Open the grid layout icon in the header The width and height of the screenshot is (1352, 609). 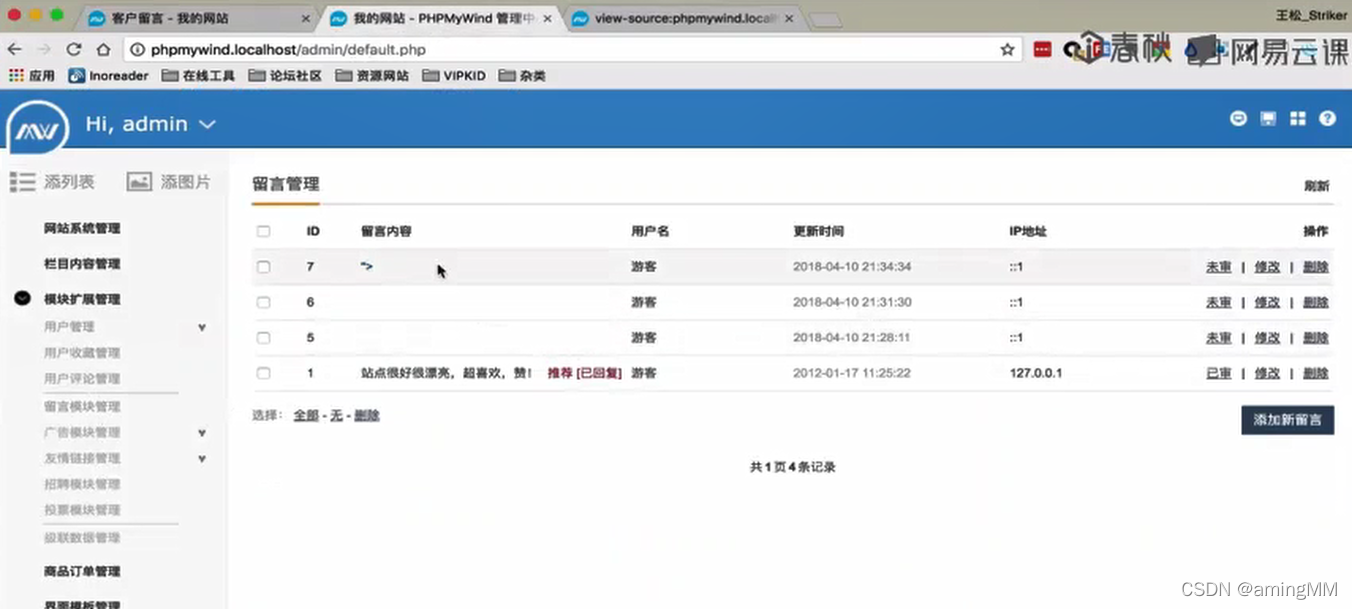click(x=1298, y=118)
